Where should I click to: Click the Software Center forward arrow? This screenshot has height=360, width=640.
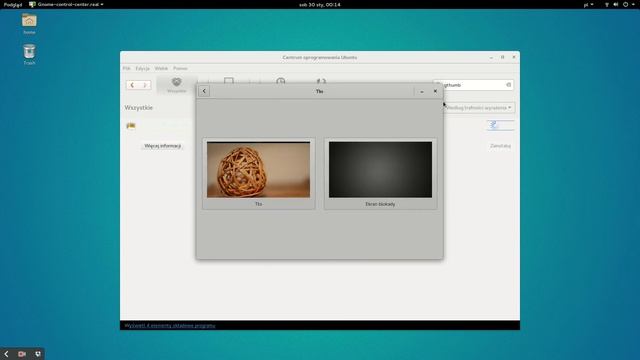145,85
